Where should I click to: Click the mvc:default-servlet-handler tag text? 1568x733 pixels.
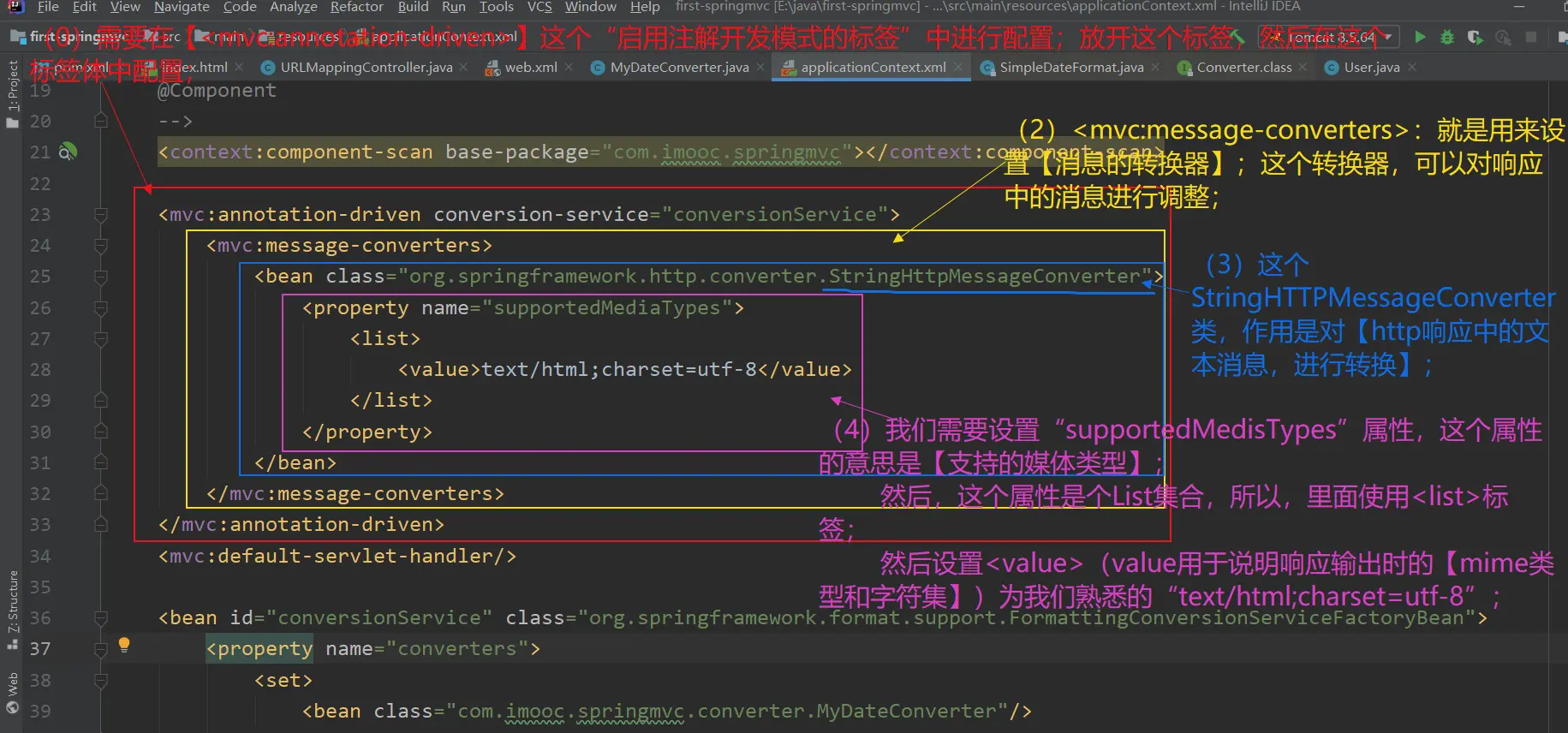337,557
